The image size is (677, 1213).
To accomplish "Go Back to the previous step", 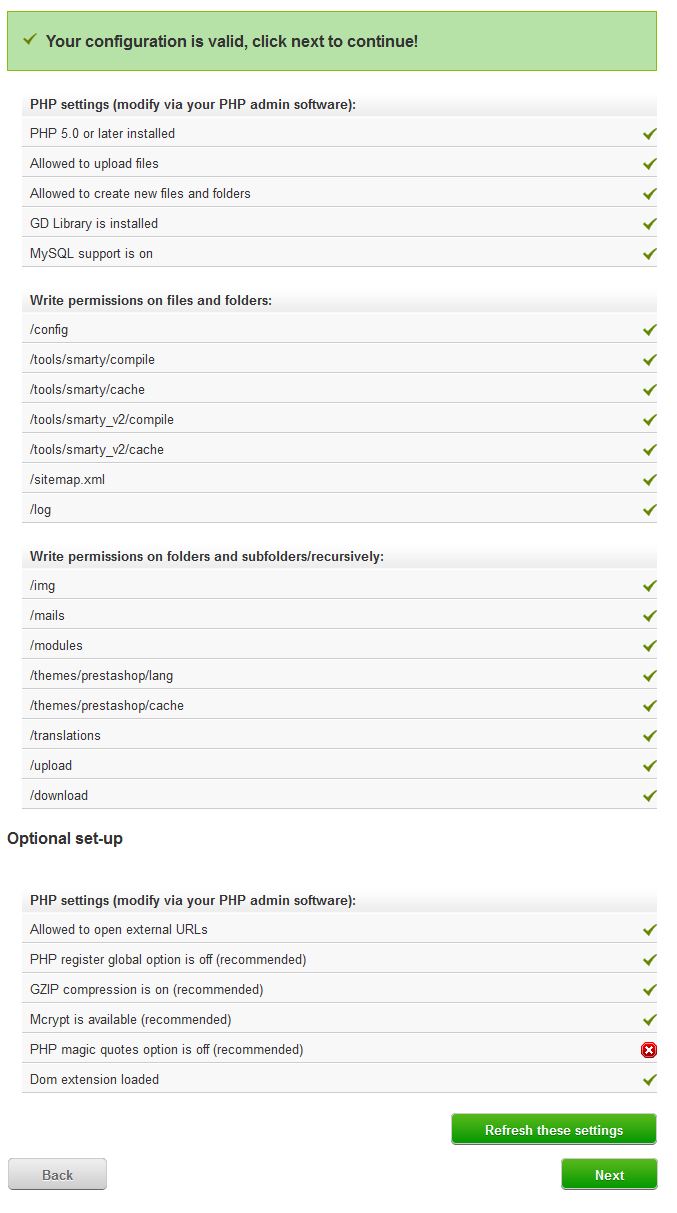I will coord(57,1174).
